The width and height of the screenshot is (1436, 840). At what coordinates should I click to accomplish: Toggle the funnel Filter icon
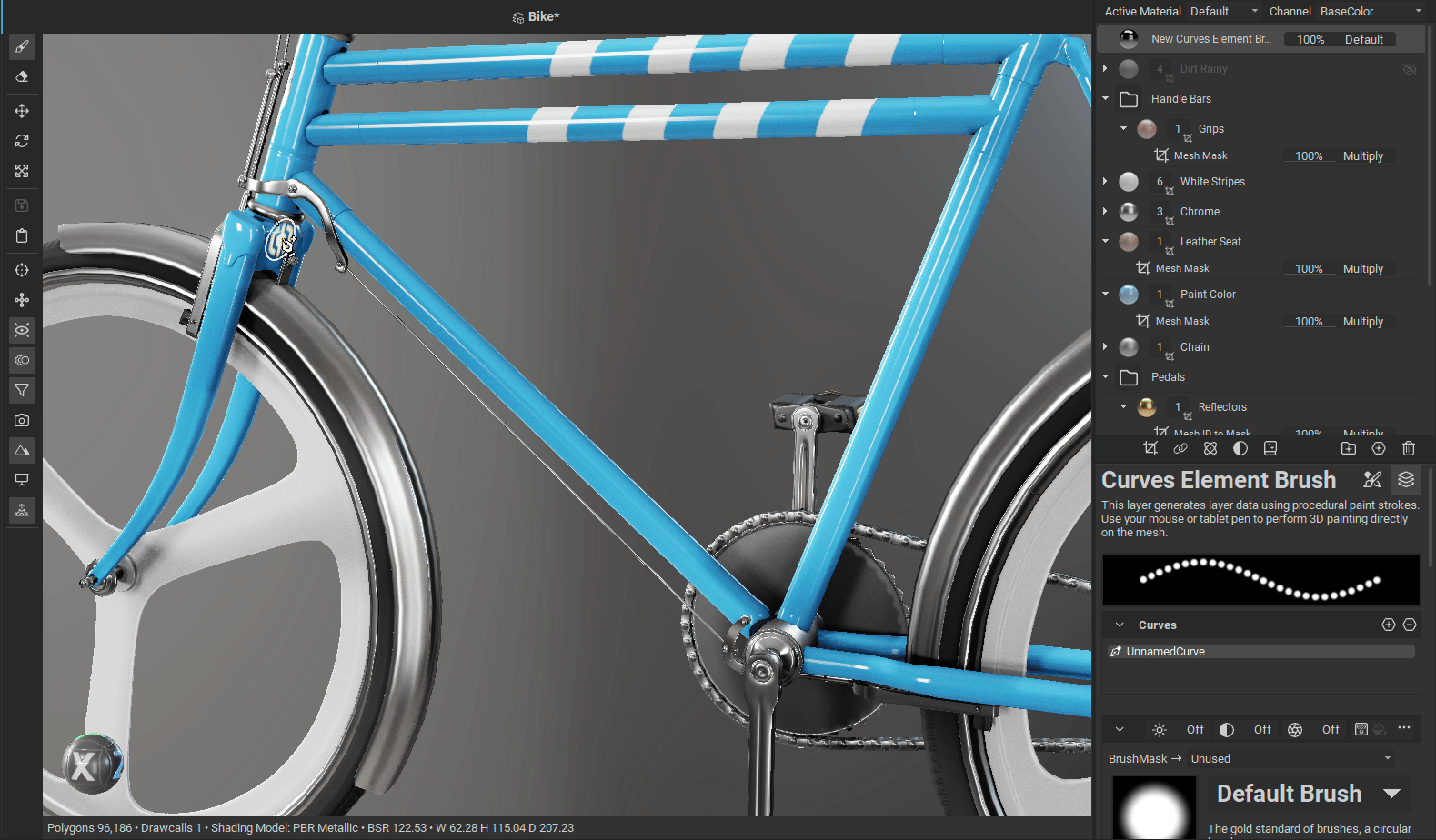coord(22,390)
